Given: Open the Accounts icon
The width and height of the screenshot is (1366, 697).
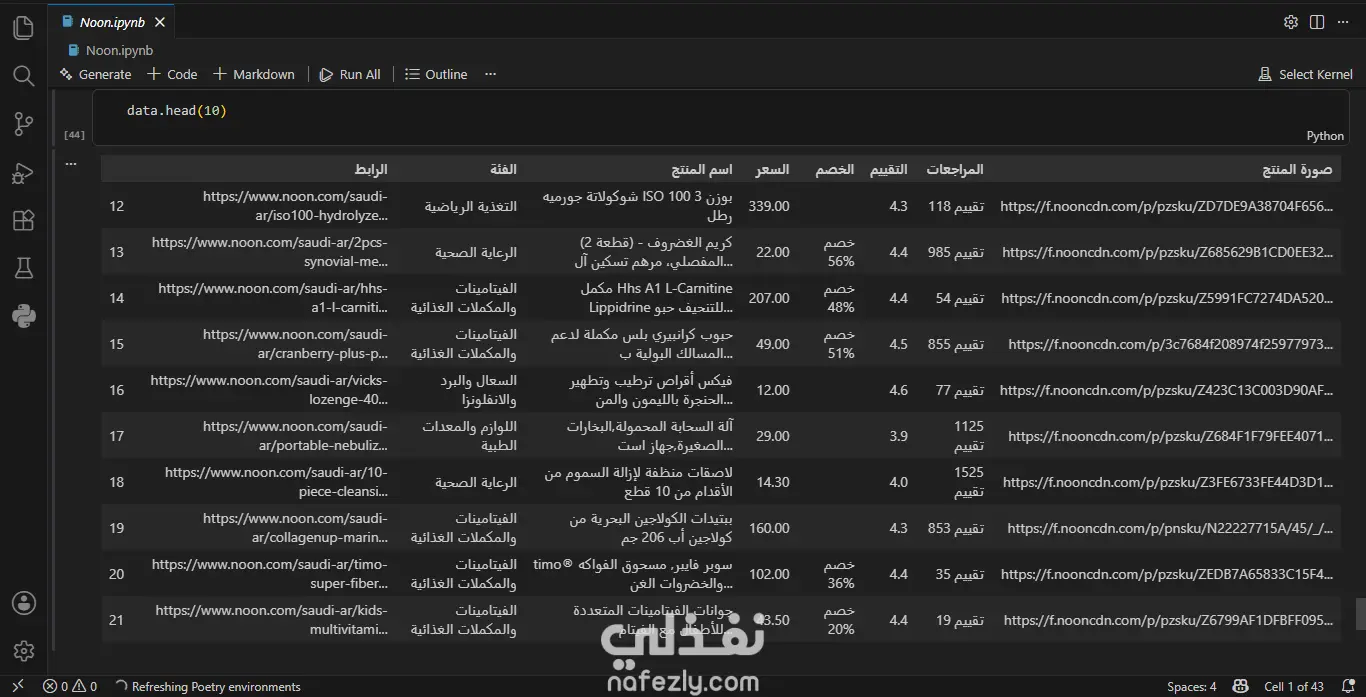Looking at the screenshot, I should 23,603.
